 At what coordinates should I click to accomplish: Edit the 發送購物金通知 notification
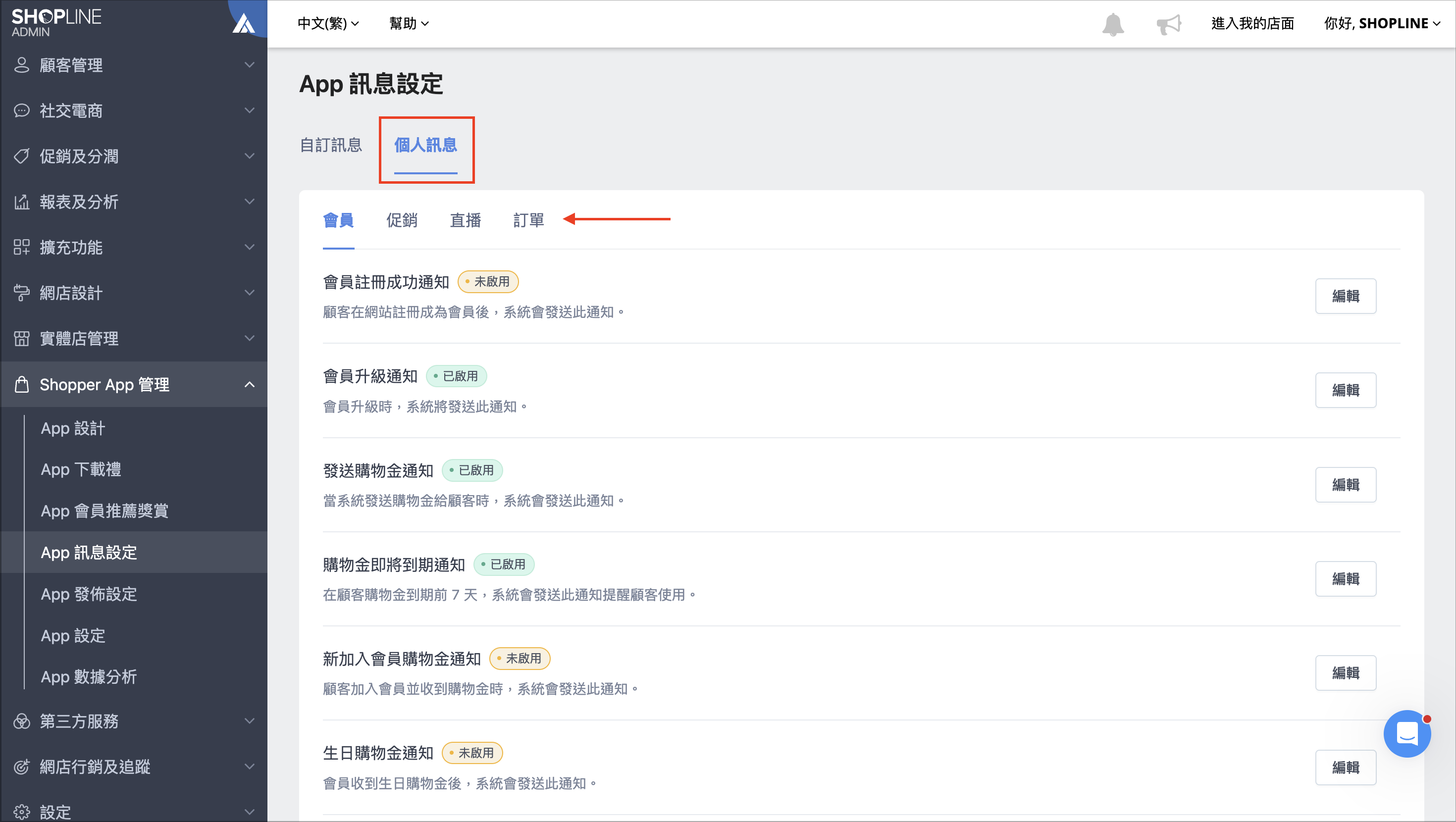point(1345,484)
